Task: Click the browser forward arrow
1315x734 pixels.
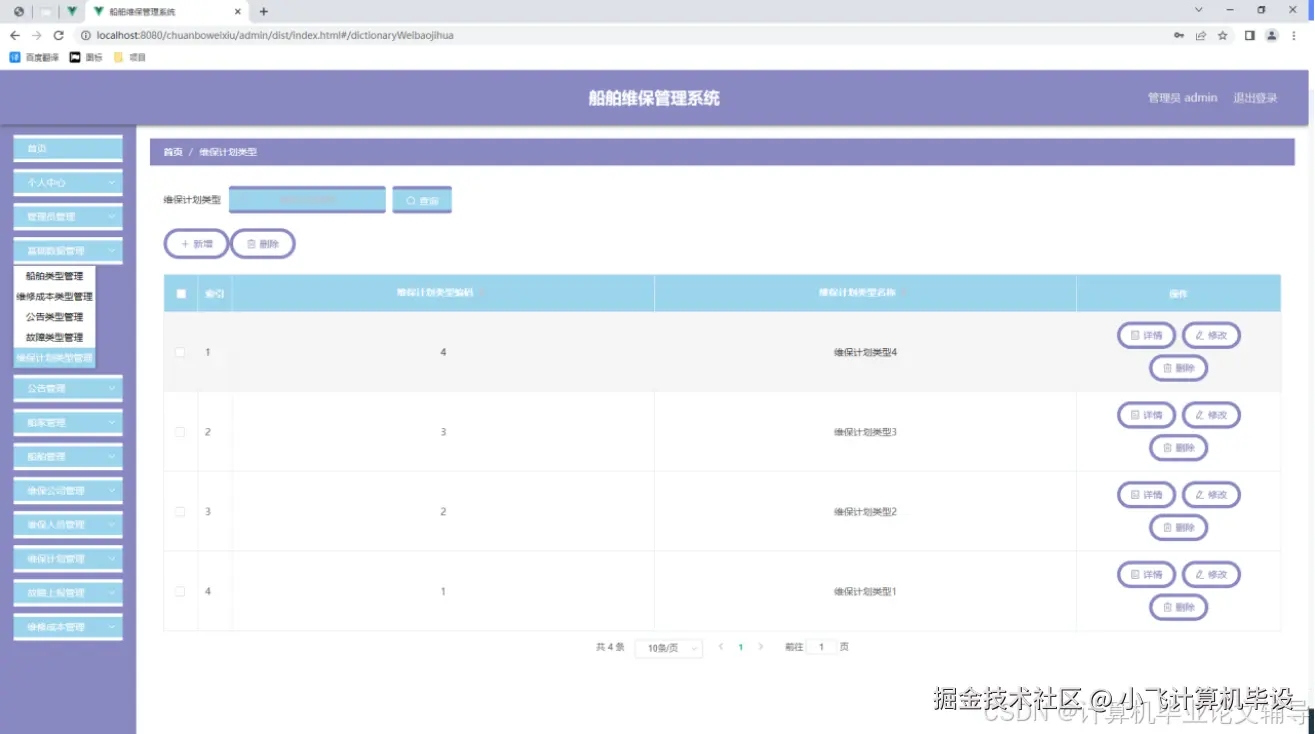Action: pos(36,35)
